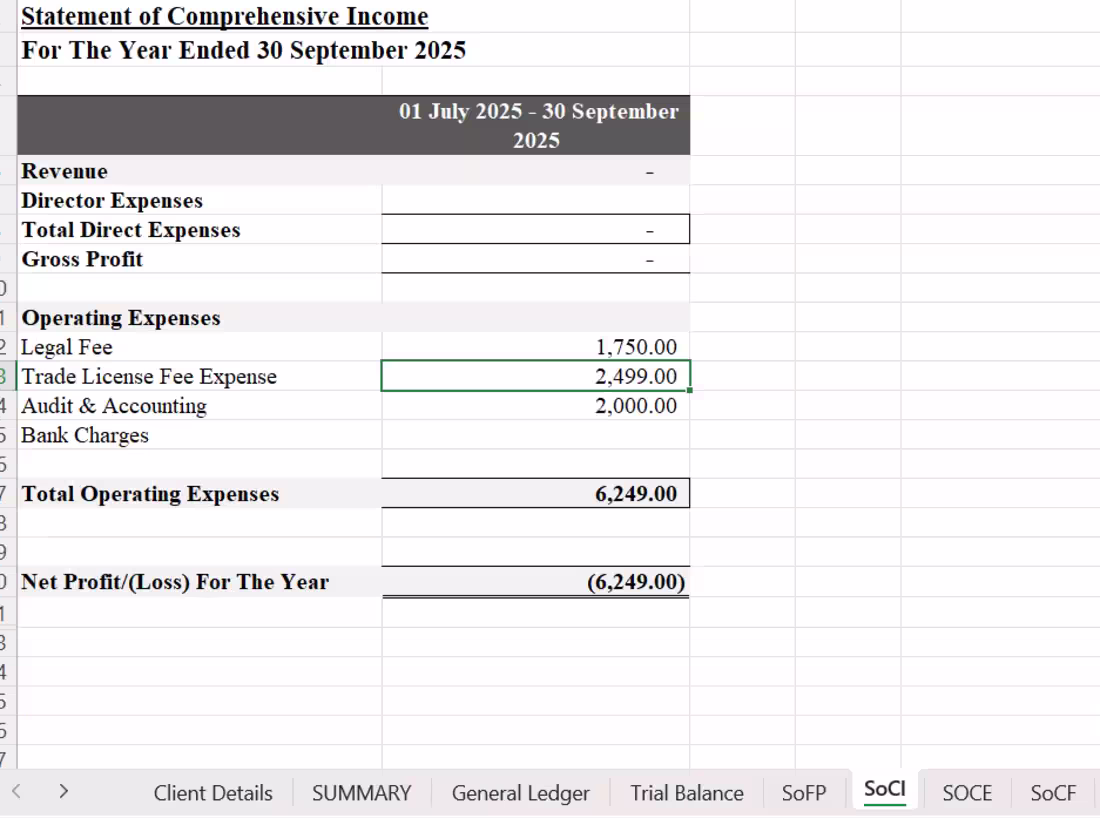The height and width of the screenshot is (818, 1100).
Task: Select the 1,750.00 Legal Fee amount
Action: (x=536, y=347)
